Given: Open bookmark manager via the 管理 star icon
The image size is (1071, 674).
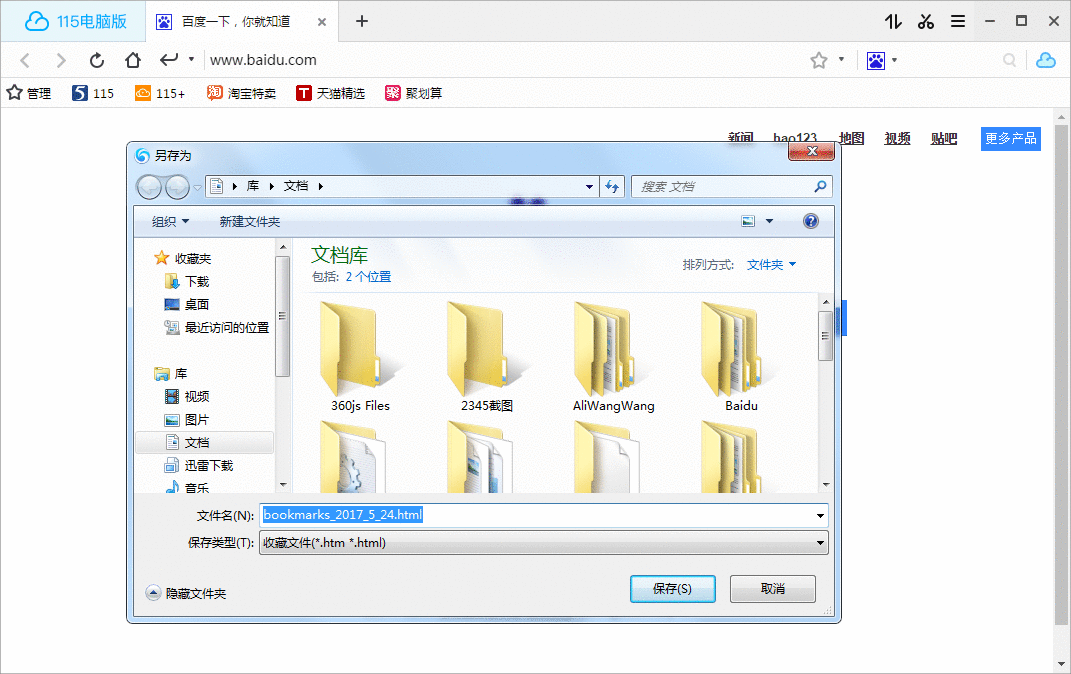Looking at the screenshot, I should pos(30,93).
